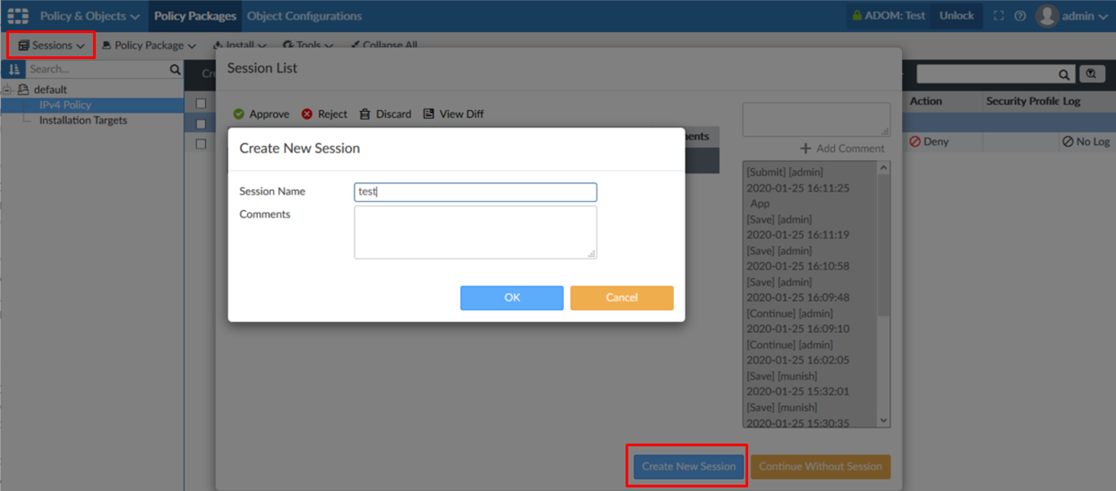Switch to Object Configurations tab

(304, 16)
